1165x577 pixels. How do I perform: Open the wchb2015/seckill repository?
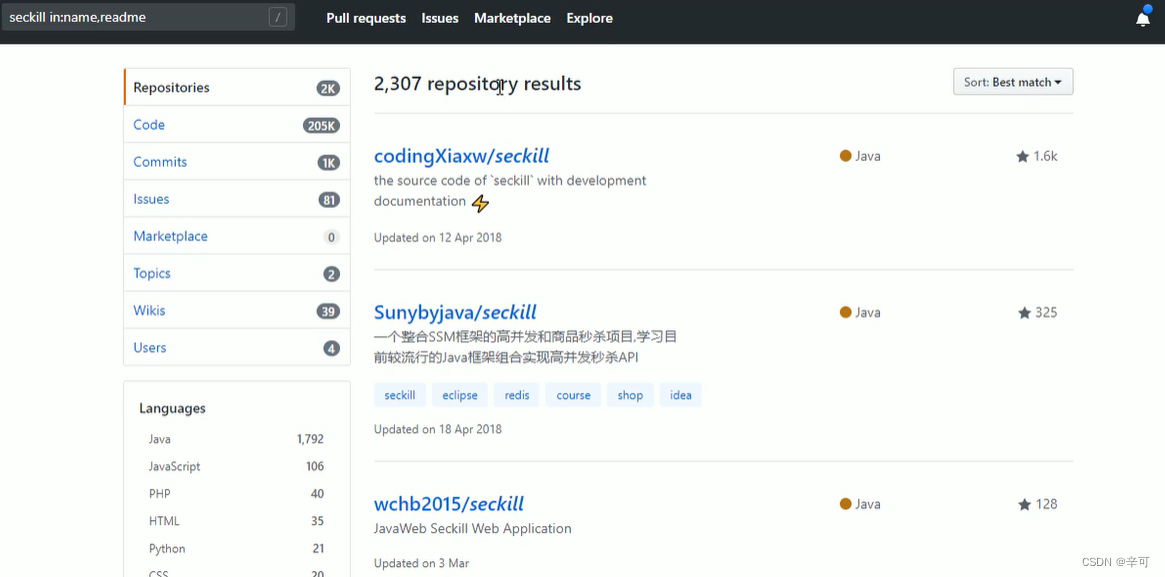pyautogui.click(x=449, y=503)
